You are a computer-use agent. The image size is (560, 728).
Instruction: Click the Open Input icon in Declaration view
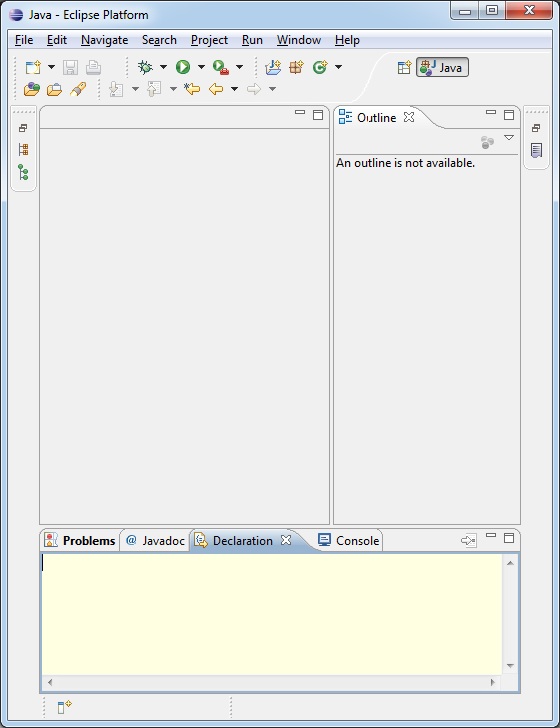click(x=469, y=540)
